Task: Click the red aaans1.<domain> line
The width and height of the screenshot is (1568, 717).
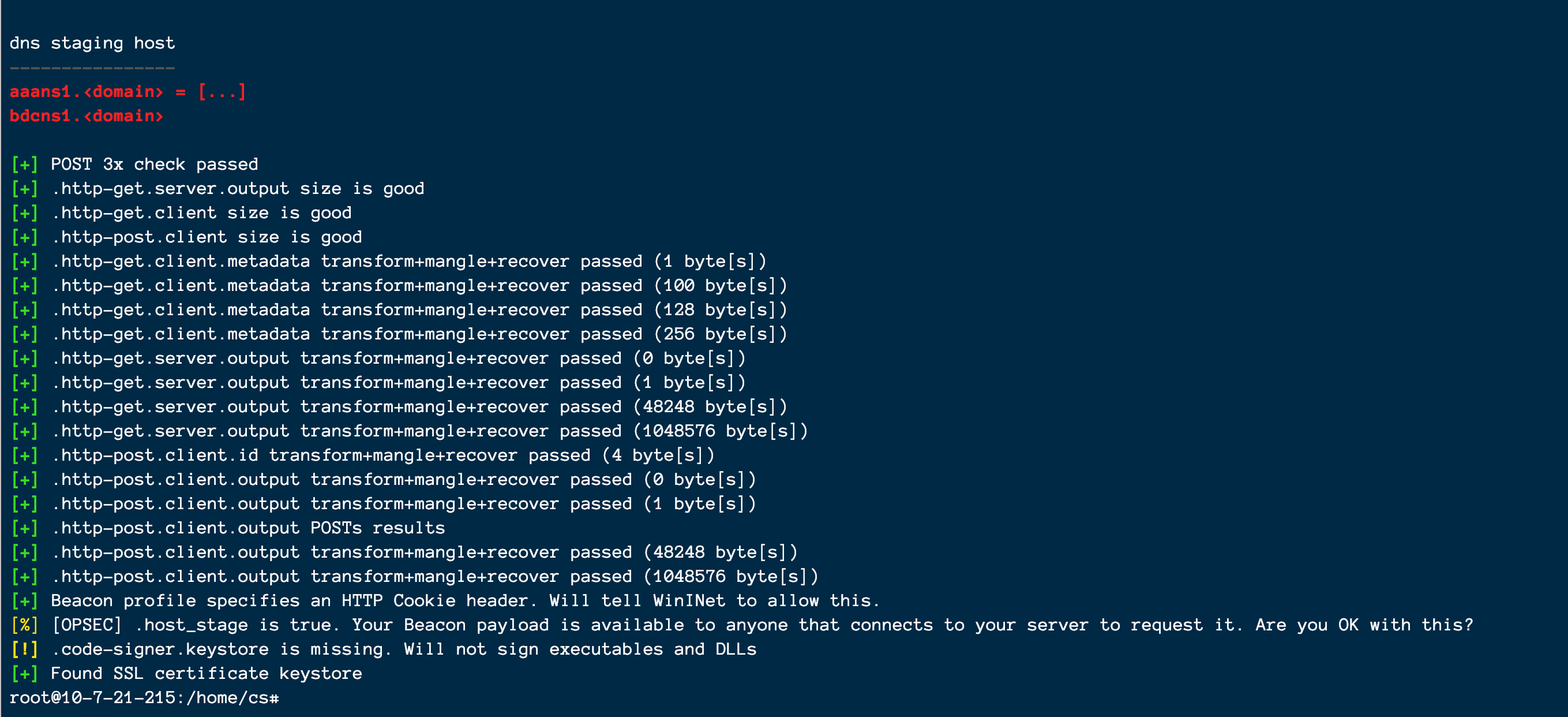Action: 128,92
